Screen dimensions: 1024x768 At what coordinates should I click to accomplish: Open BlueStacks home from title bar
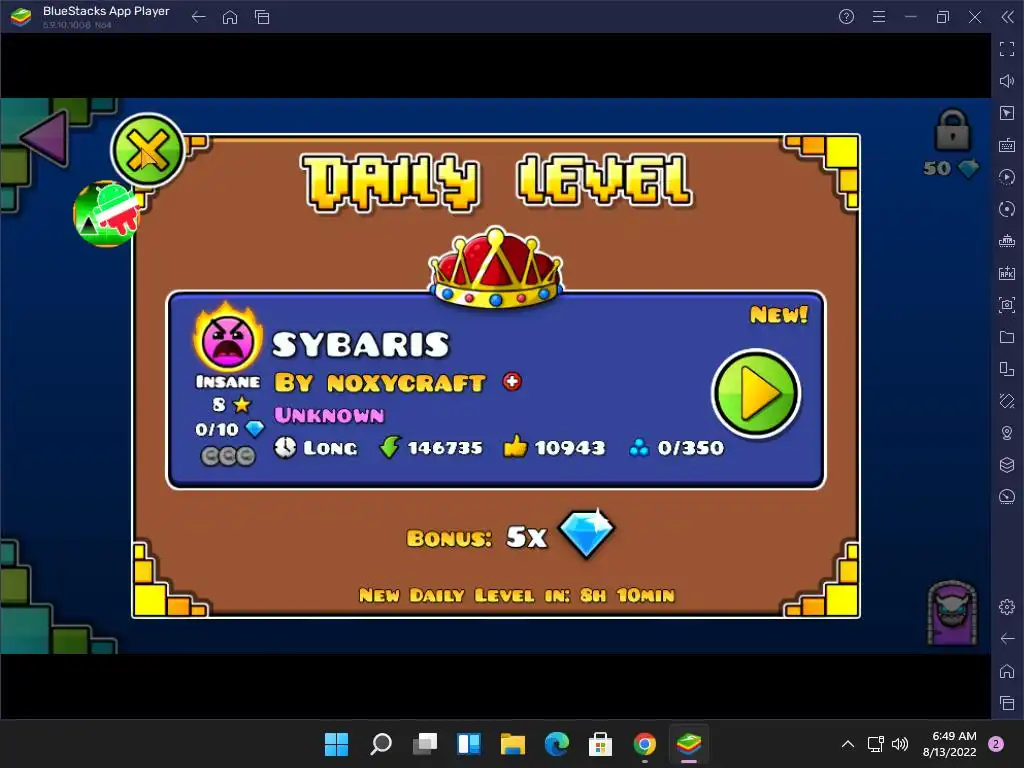[x=230, y=17]
